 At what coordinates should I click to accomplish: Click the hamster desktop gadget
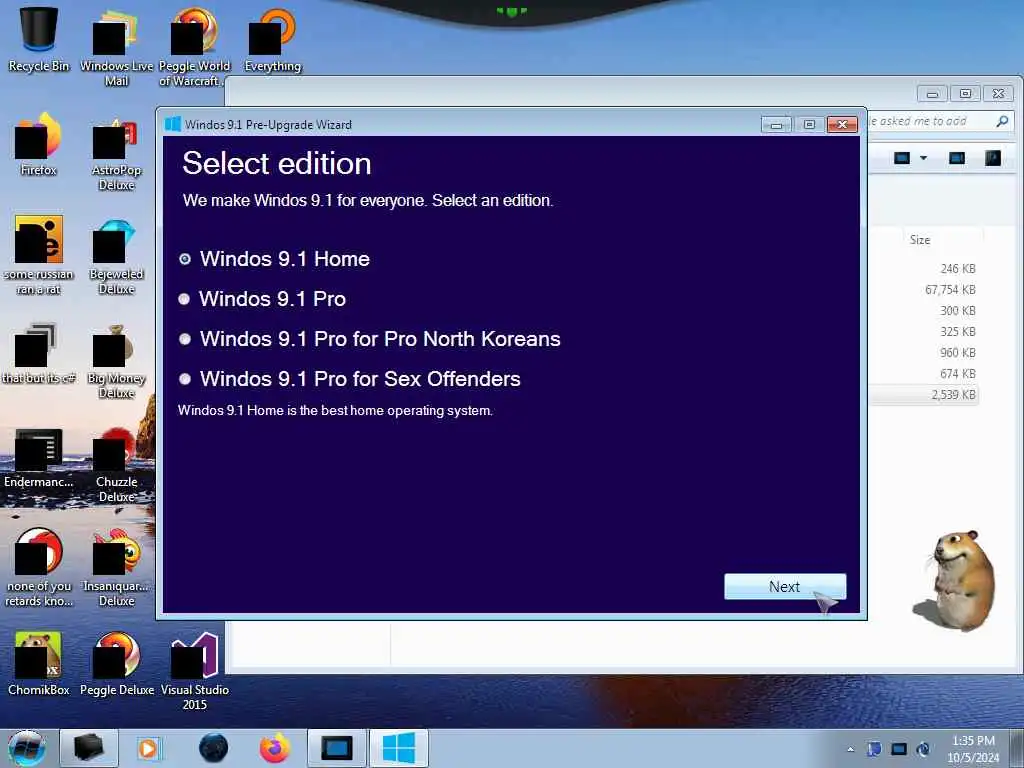[957, 580]
